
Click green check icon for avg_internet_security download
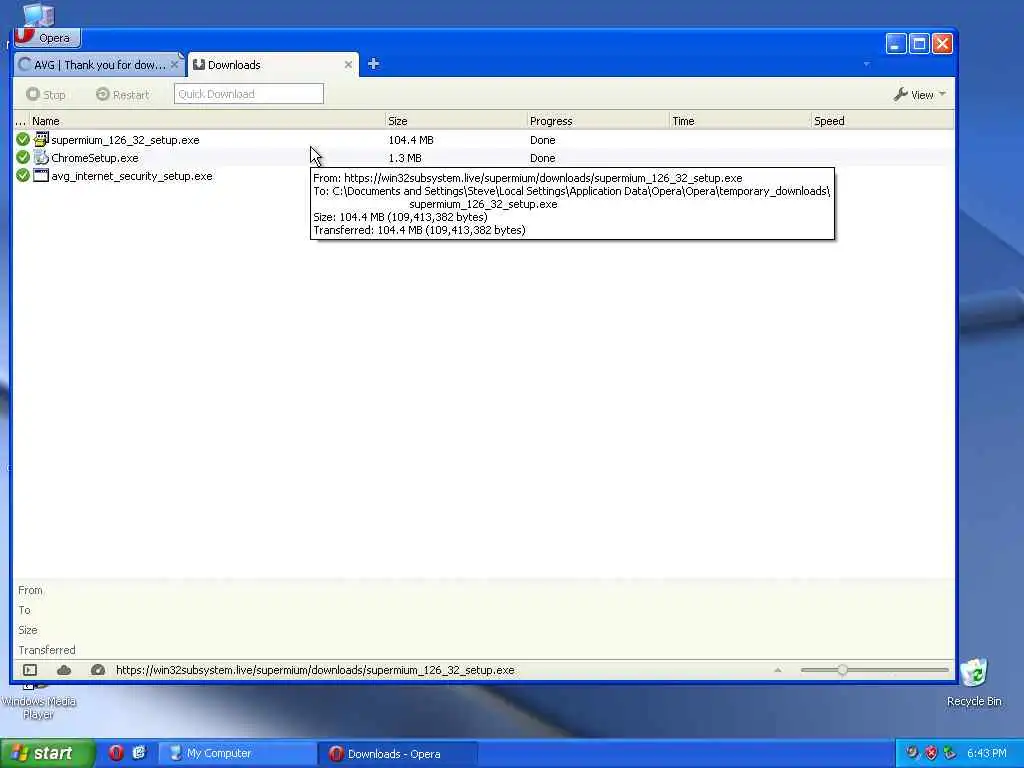pyautogui.click(x=23, y=176)
